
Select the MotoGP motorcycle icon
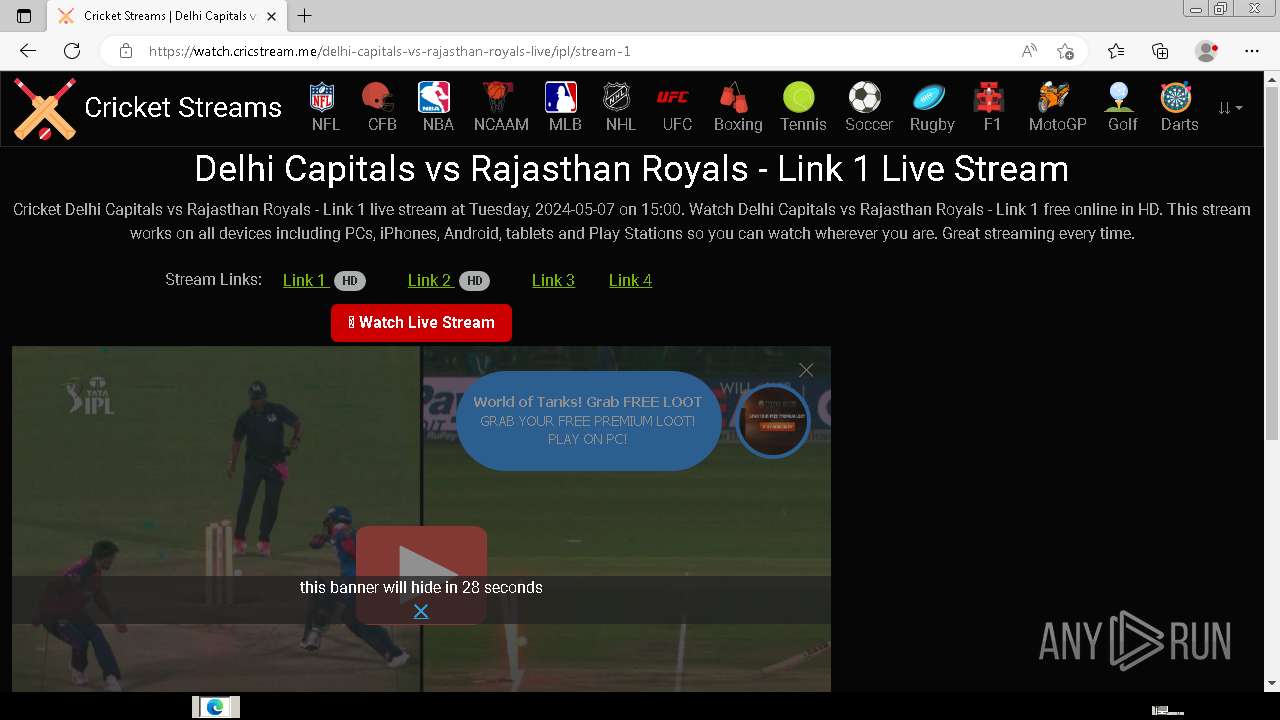pos(1054,97)
